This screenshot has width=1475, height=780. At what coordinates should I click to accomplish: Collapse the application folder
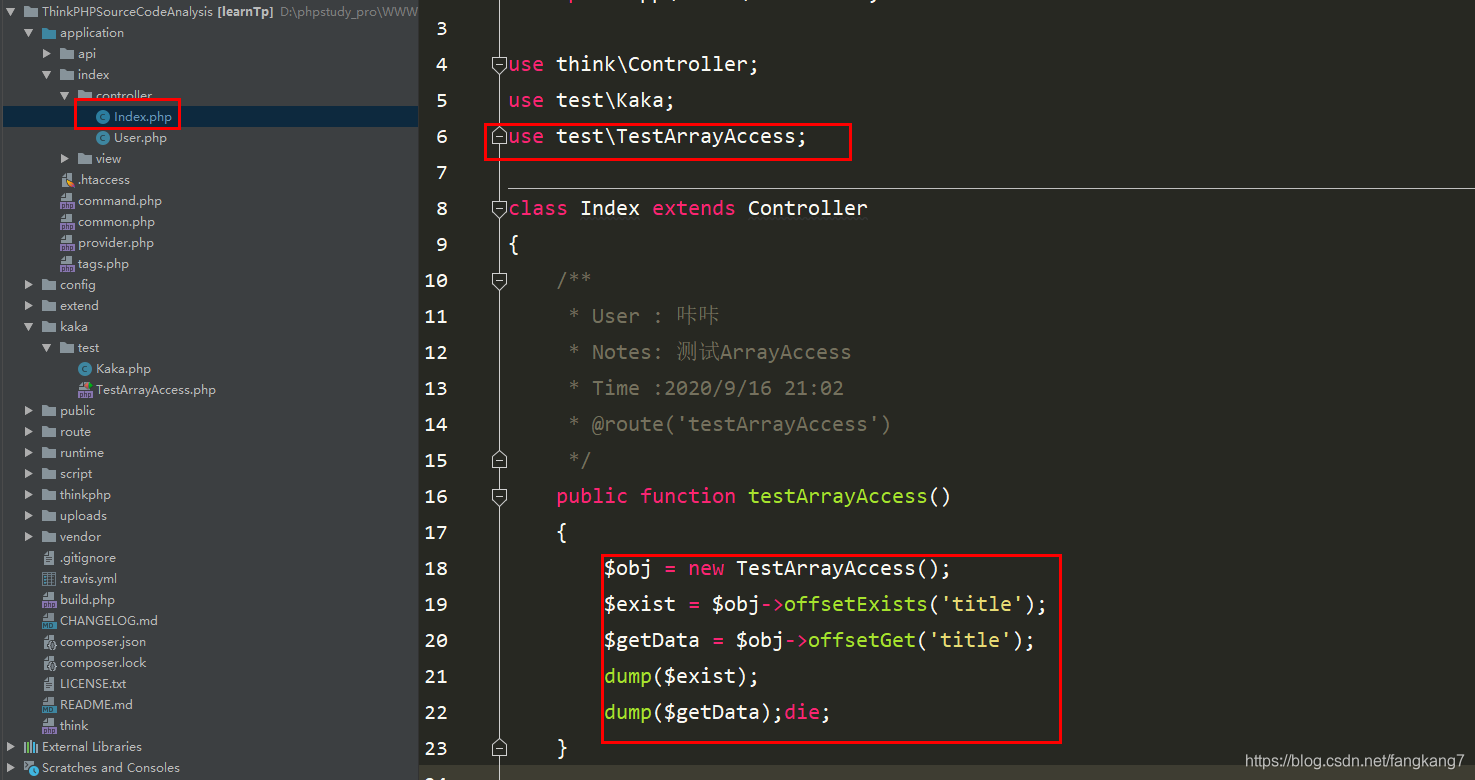pyautogui.click(x=29, y=33)
